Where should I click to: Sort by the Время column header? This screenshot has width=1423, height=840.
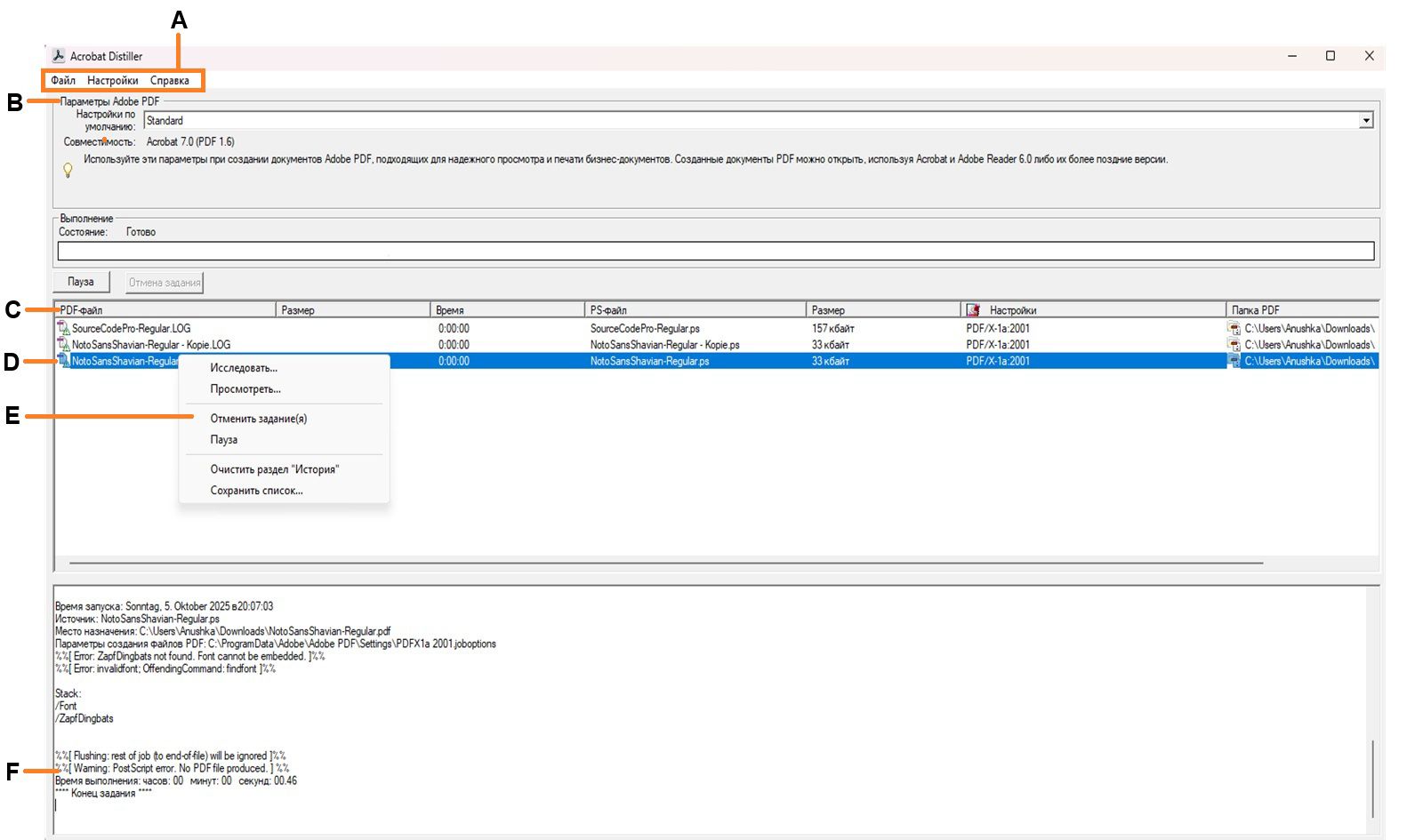click(507, 310)
